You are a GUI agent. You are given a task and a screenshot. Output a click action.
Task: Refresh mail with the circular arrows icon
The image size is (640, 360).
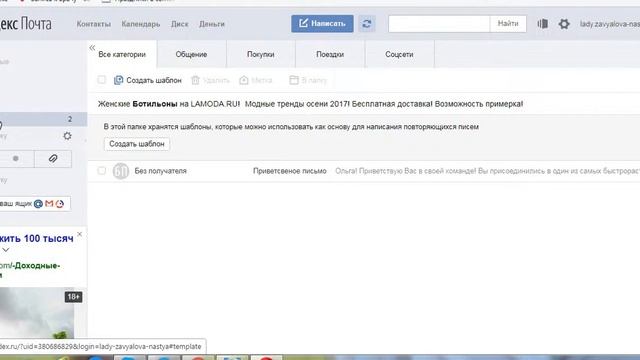[367, 24]
